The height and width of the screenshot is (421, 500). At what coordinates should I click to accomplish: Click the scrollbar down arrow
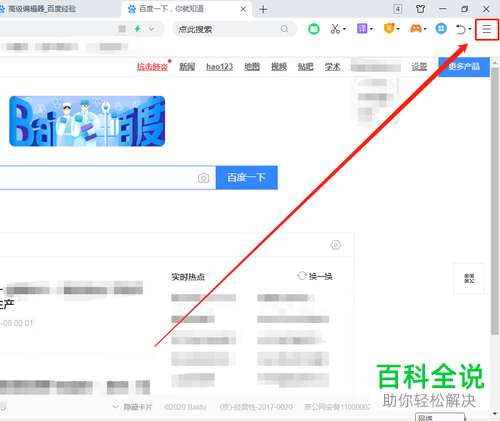click(495, 414)
